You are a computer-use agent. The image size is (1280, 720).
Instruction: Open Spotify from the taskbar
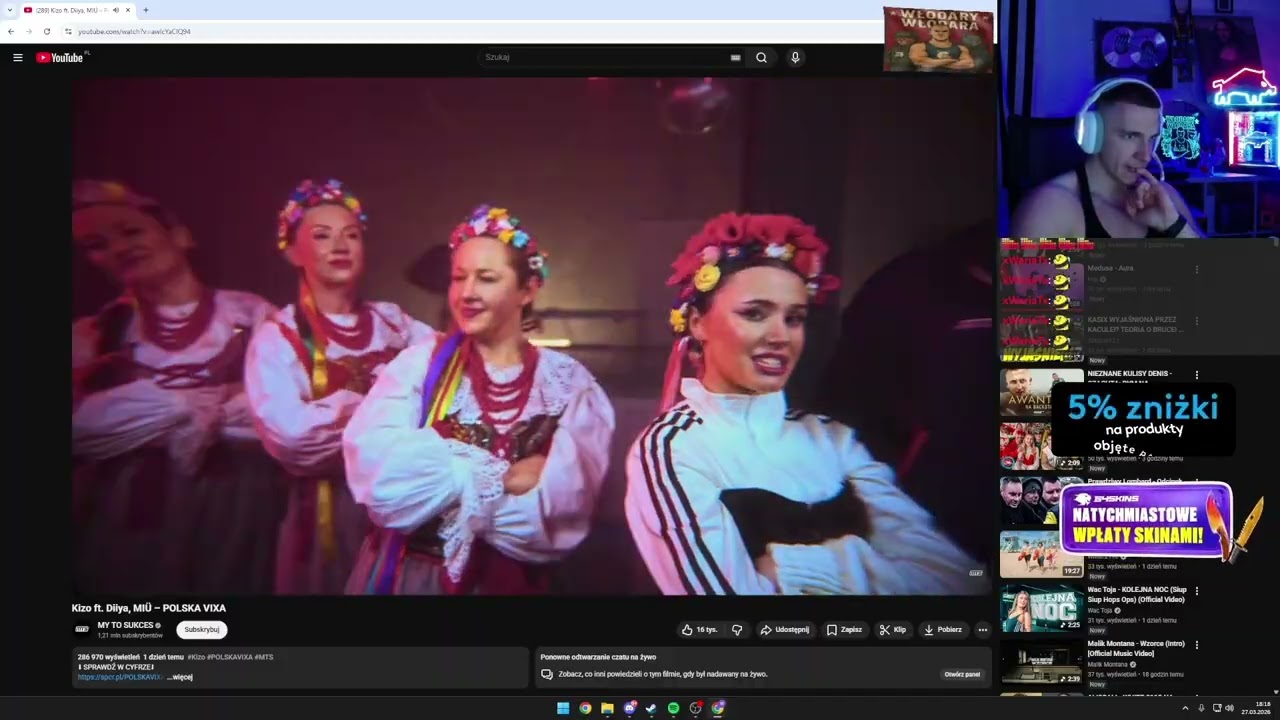[x=673, y=708]
